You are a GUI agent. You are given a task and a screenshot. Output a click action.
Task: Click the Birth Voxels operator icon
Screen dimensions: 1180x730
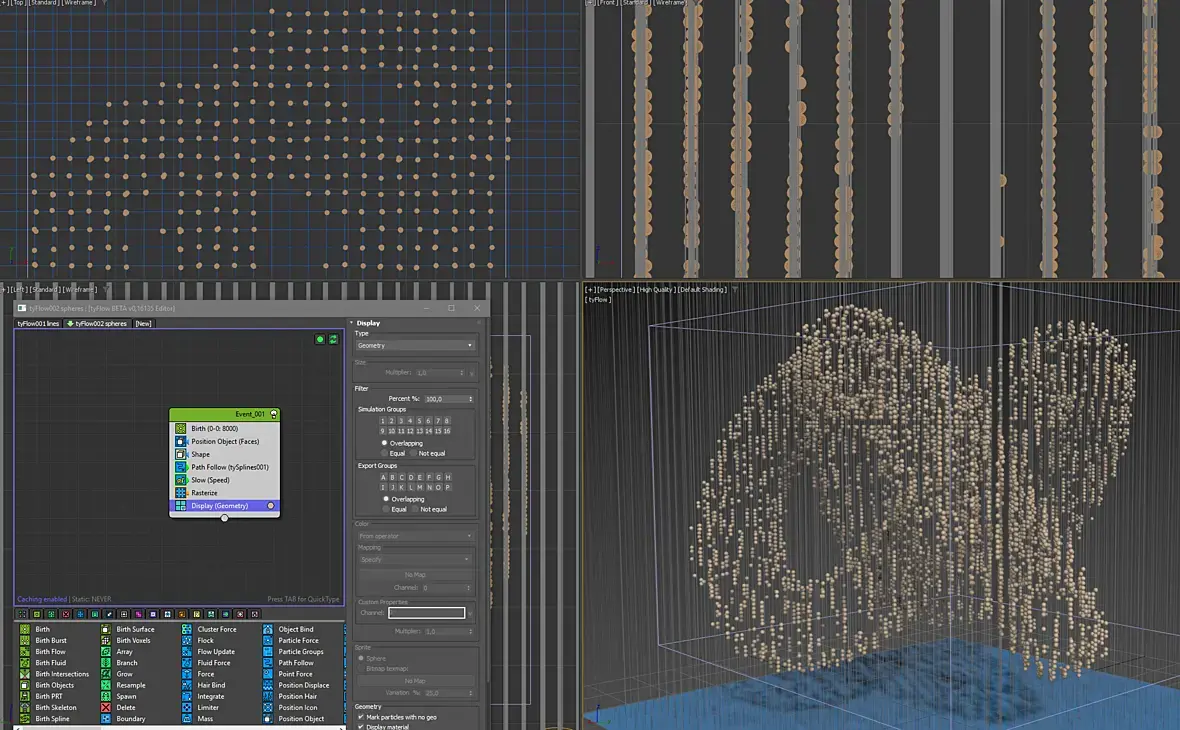[x=106, y=640]
